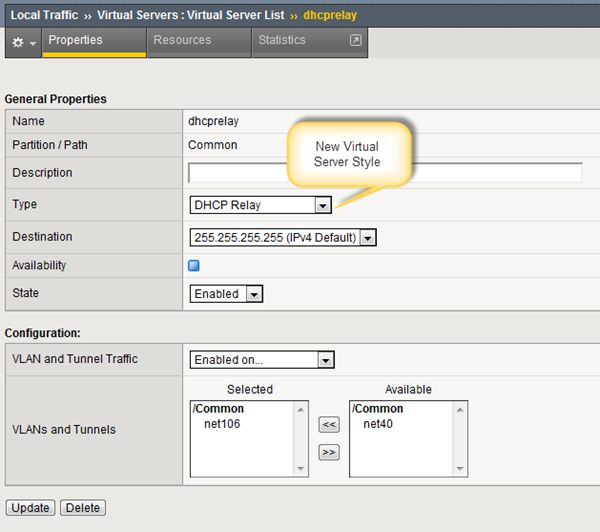Expand the Destination address dropdown

283,238
